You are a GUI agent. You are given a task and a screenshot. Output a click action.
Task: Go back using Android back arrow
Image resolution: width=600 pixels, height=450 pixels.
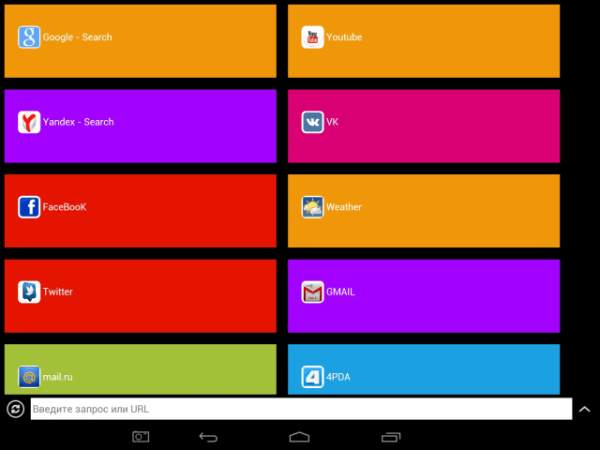(209, 437)
